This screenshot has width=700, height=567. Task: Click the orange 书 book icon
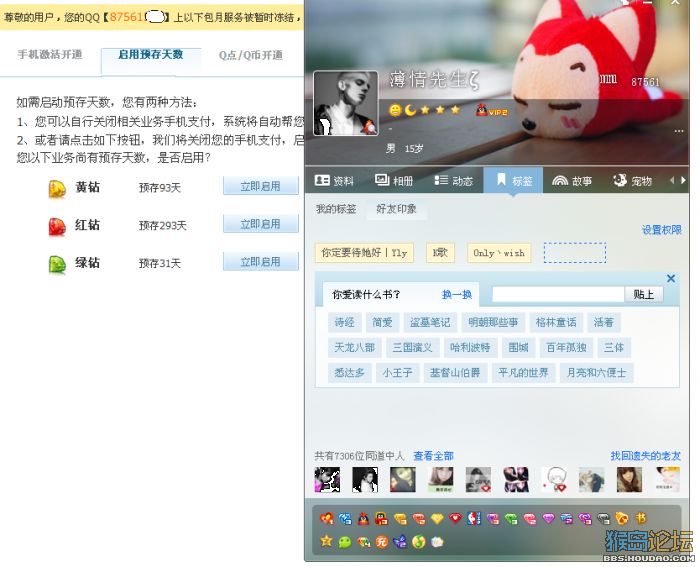[x=641, y=518]
